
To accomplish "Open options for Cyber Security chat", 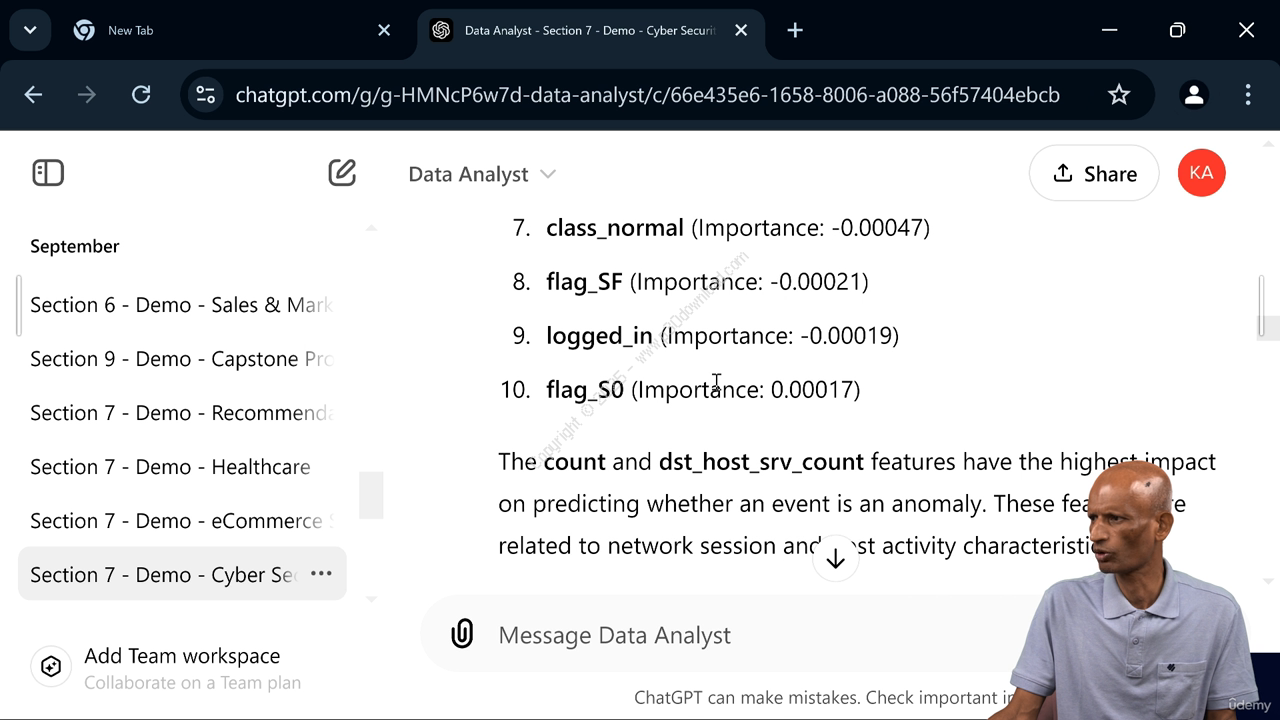I will tap(321, 574).
